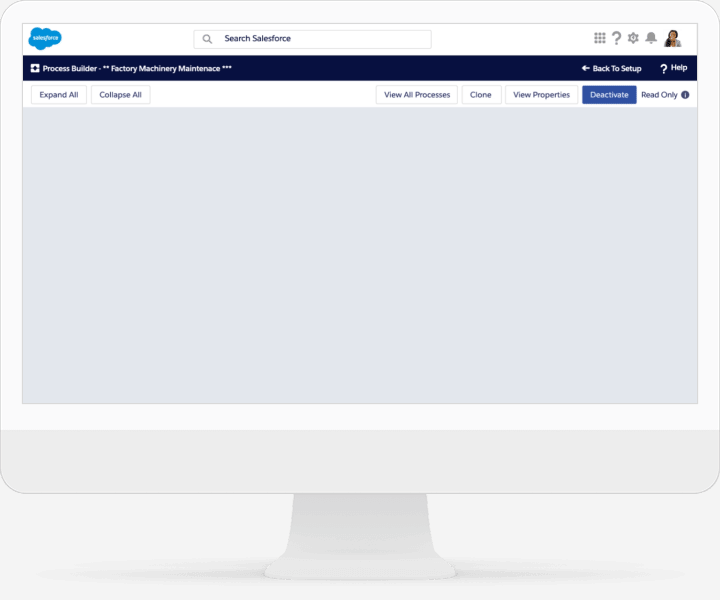Screen dimensions: 720x600
Task: Click the Salesforce cloud logo
Action: click(45, 38)
